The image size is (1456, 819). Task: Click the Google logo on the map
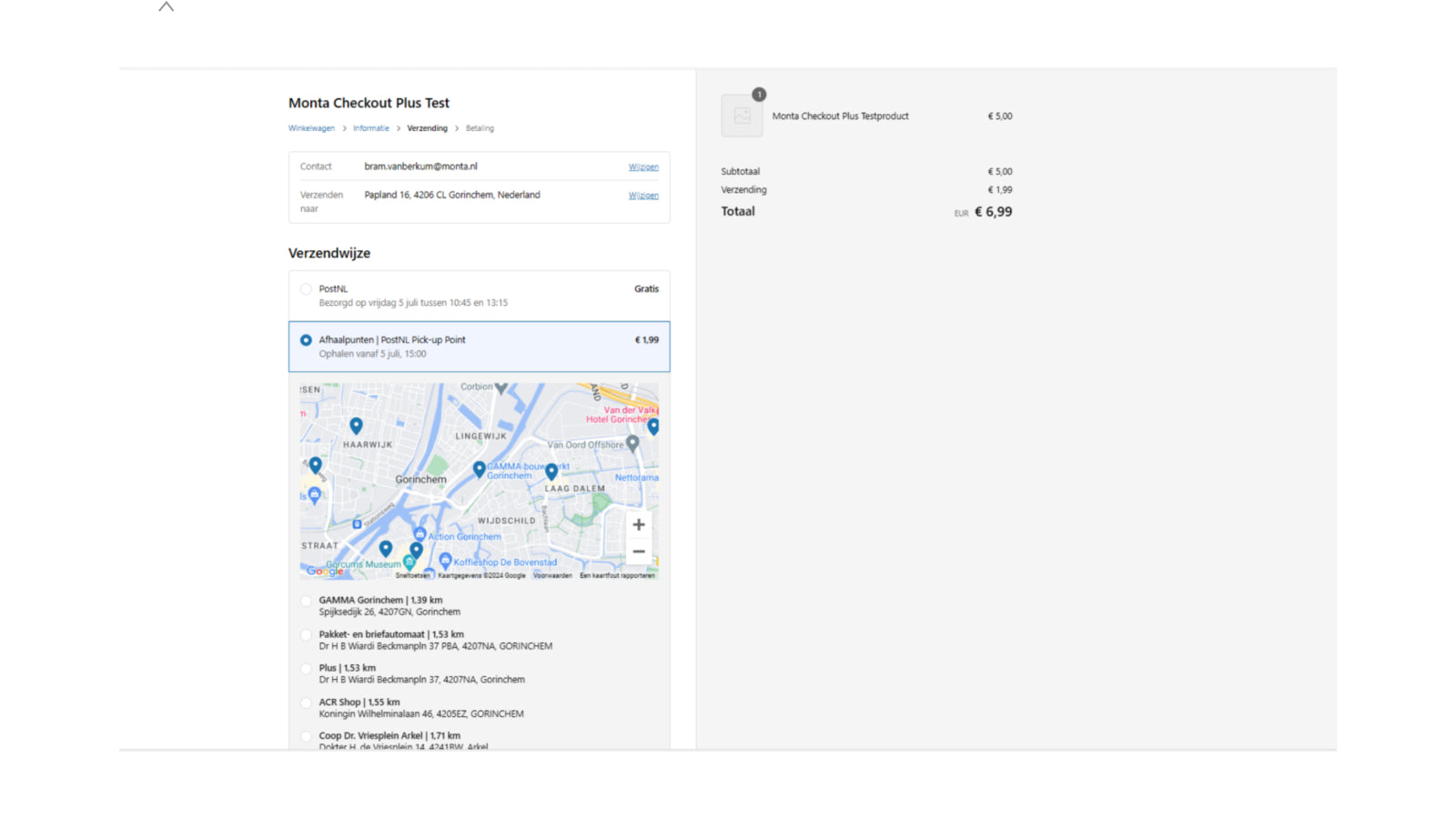point(325,571)
